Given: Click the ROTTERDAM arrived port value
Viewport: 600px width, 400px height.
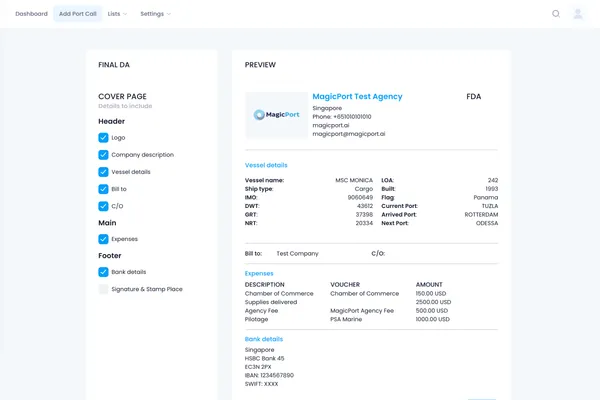Looking at the screenshot, I should pyautogui.click(x=481, y=215).
